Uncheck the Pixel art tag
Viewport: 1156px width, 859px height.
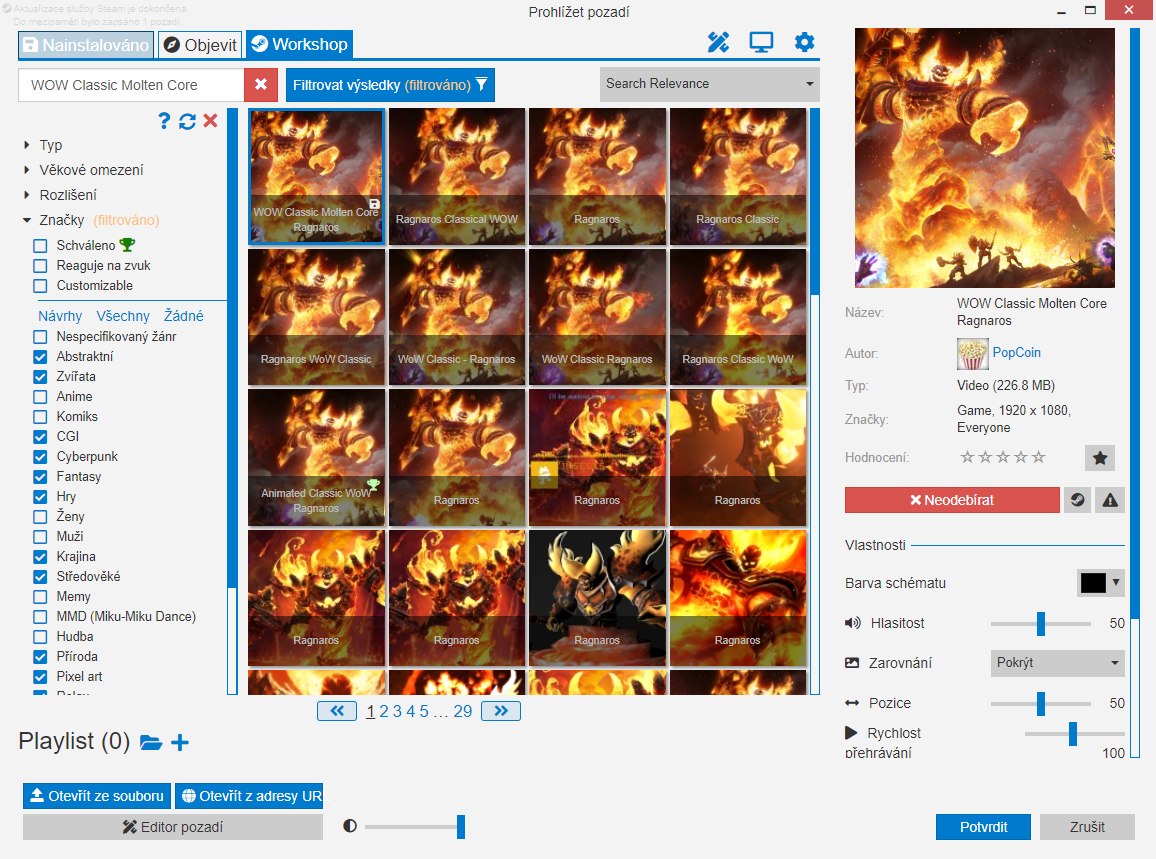pos(41,677)
